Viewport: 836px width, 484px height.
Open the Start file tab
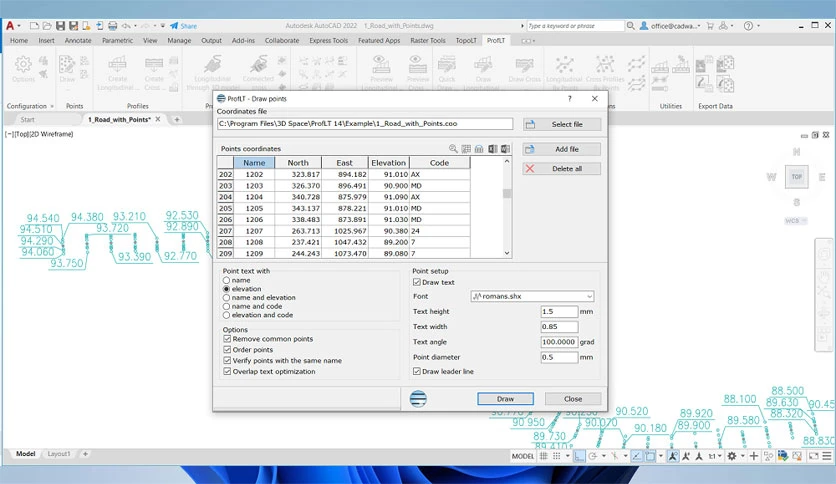click(x=27, y=119)
